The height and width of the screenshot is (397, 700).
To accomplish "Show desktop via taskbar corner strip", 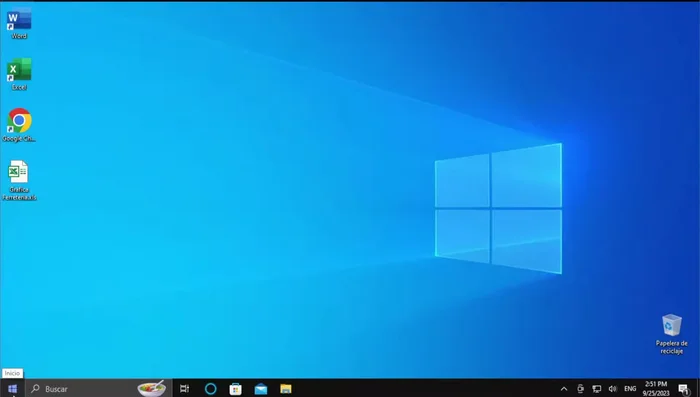I will 698,389.
